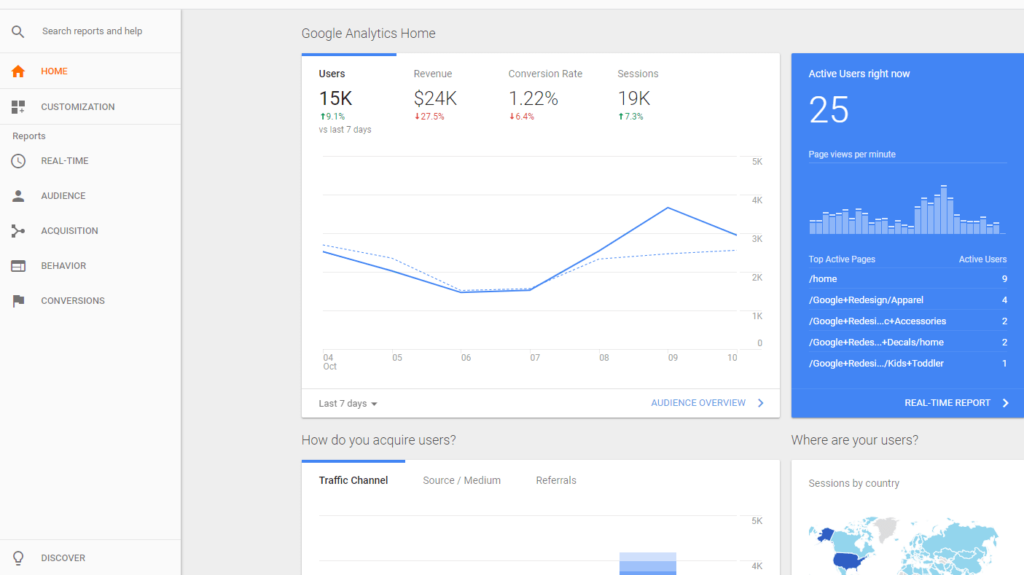This screenshot has height=575, width=1024.
Task: Click the traffic channel stacked bar
Action: click(648, 564)
